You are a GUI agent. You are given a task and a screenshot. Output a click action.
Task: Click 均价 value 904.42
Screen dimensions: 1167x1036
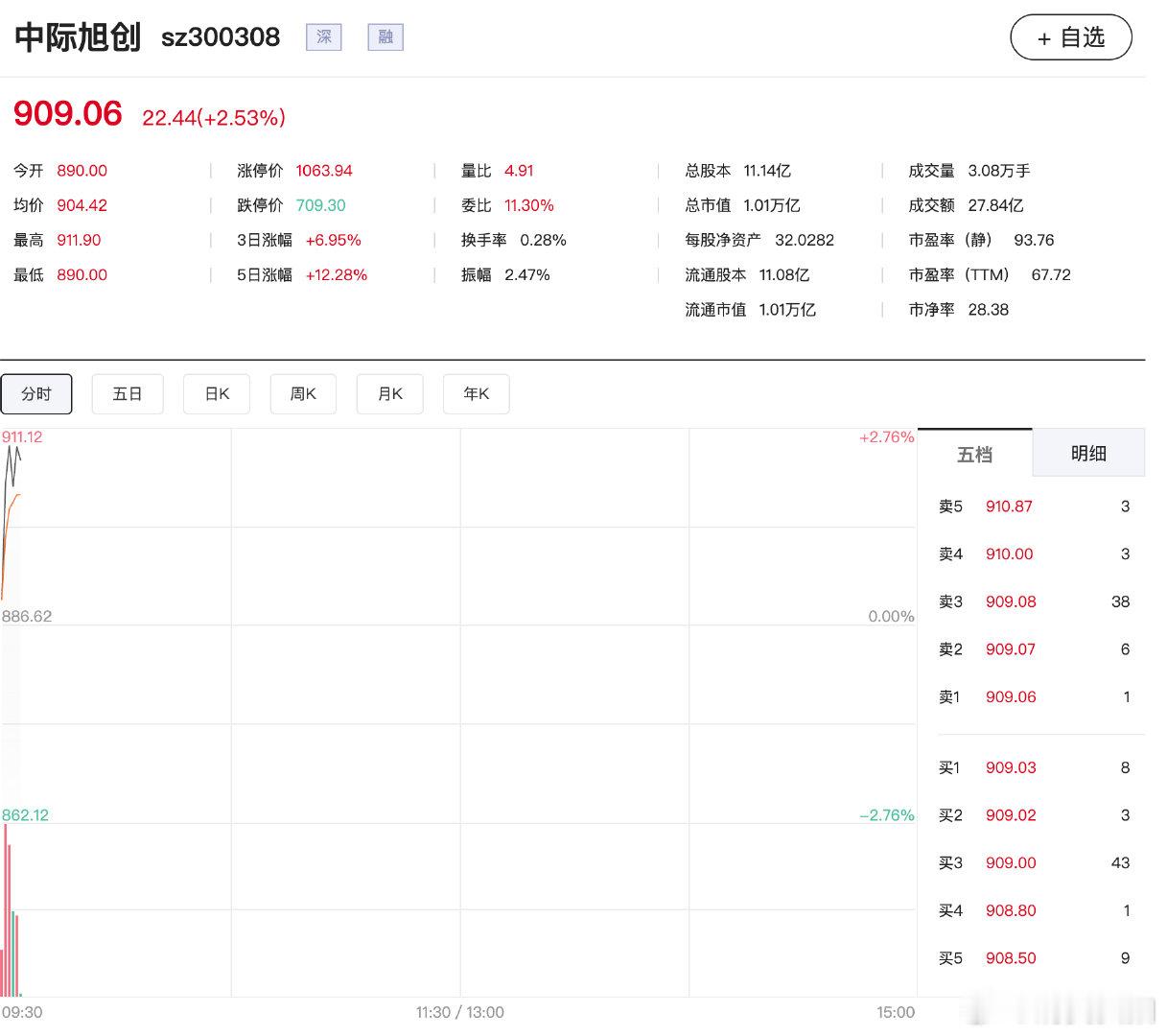82,205
